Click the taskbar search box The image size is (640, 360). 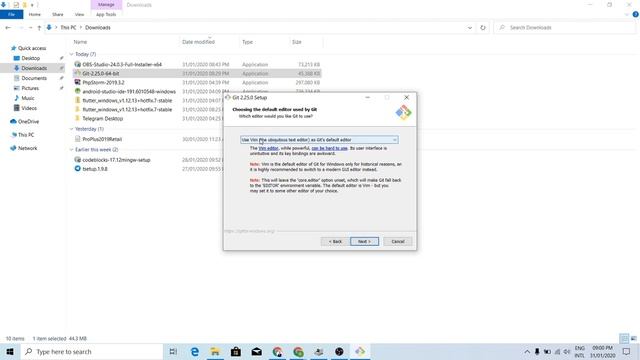[91, 351]
